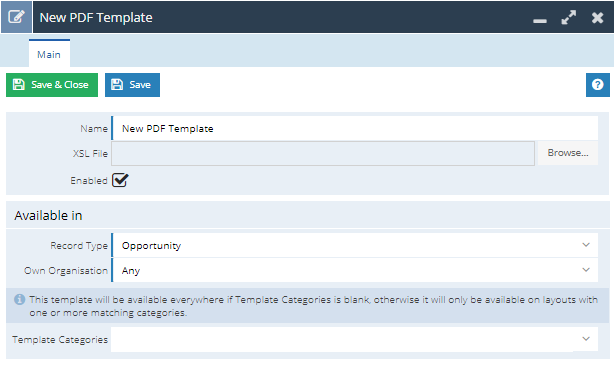Screen dimensions: 614x365
Task: Click the 'Enabled' label text
Action: (89, 181)
